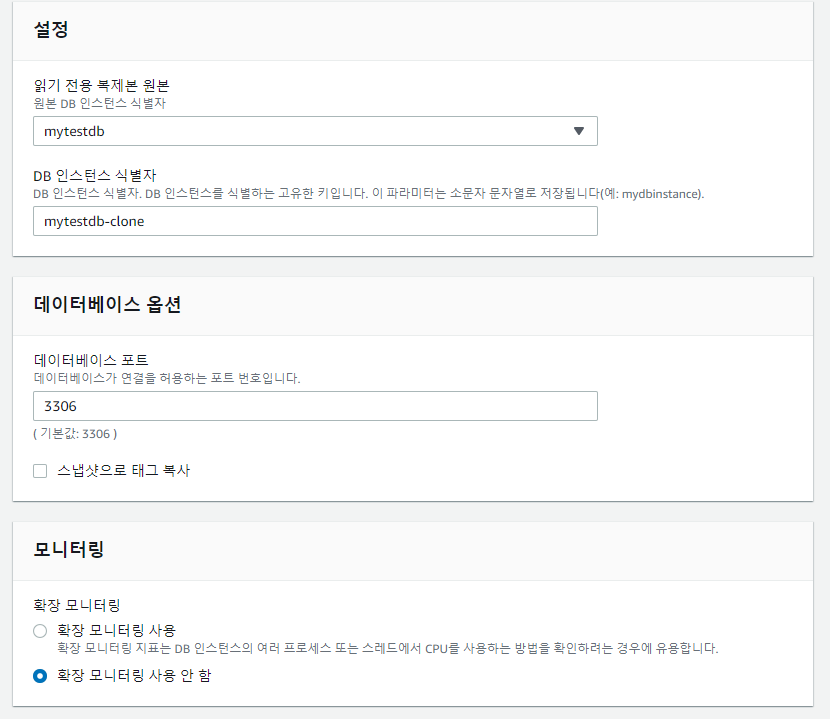
Task: Click the 스냅샷으로 태그 복사 label text
Action: pyautogui.click(x=123, y=470)
